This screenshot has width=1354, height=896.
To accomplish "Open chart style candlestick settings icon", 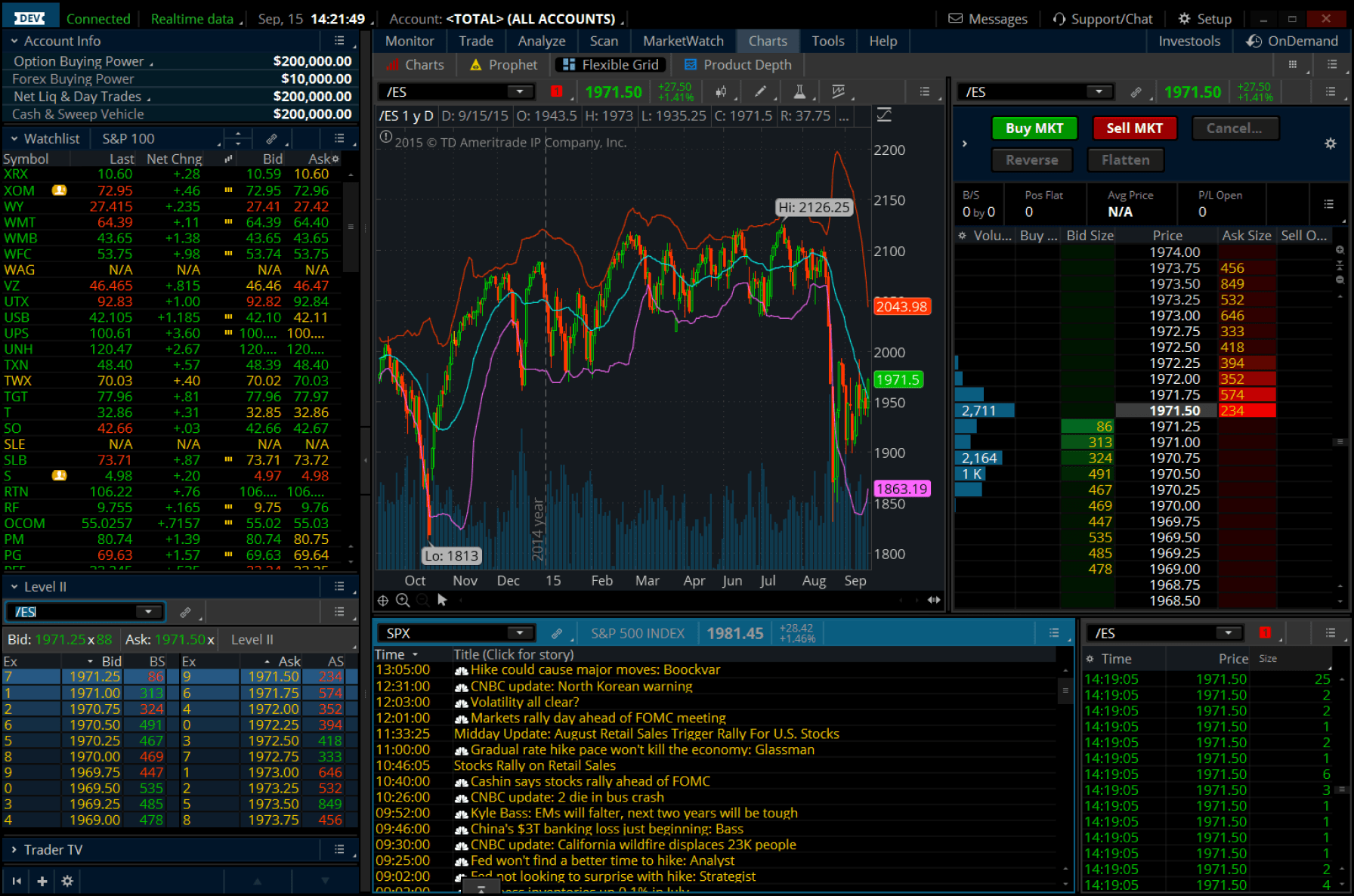I will coord(722,92).
